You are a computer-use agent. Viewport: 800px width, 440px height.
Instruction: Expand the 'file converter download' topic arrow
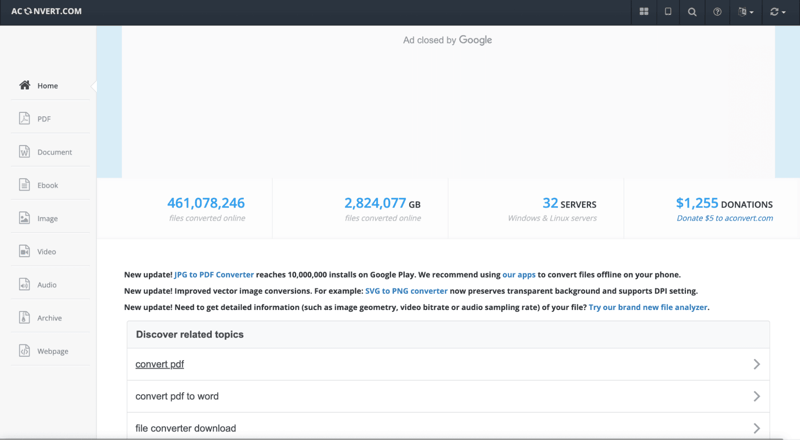[x=756, y=428]
